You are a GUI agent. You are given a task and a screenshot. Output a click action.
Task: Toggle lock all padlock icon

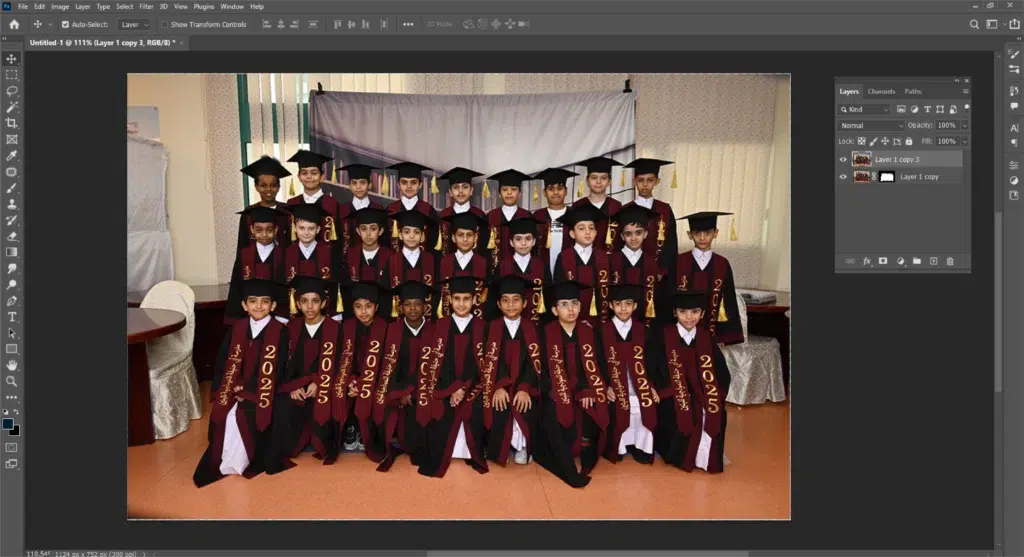(x=909, y=141)
